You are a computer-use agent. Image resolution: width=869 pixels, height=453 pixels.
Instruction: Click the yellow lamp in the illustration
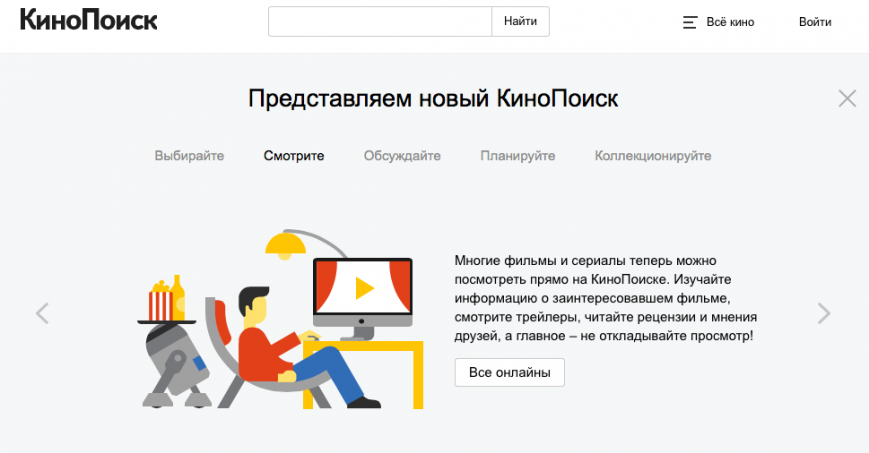(285, 243)
